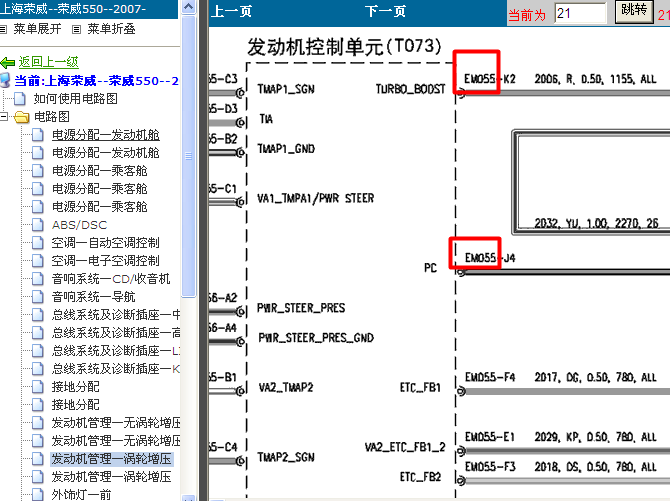Screen dimensions: 670x501
Task: Click the VA2_TMAP2 pin label
Action: [286, 388]
